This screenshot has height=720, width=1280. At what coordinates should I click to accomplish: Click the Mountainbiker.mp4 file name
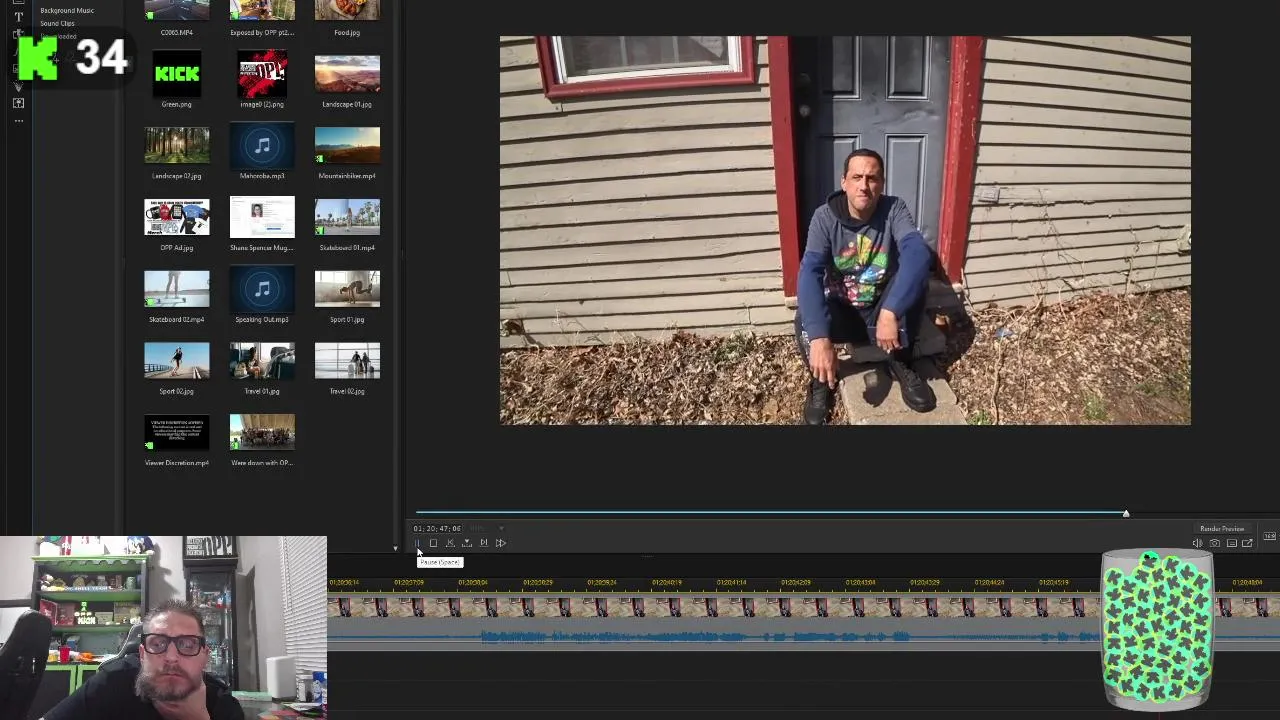(347, 176)
